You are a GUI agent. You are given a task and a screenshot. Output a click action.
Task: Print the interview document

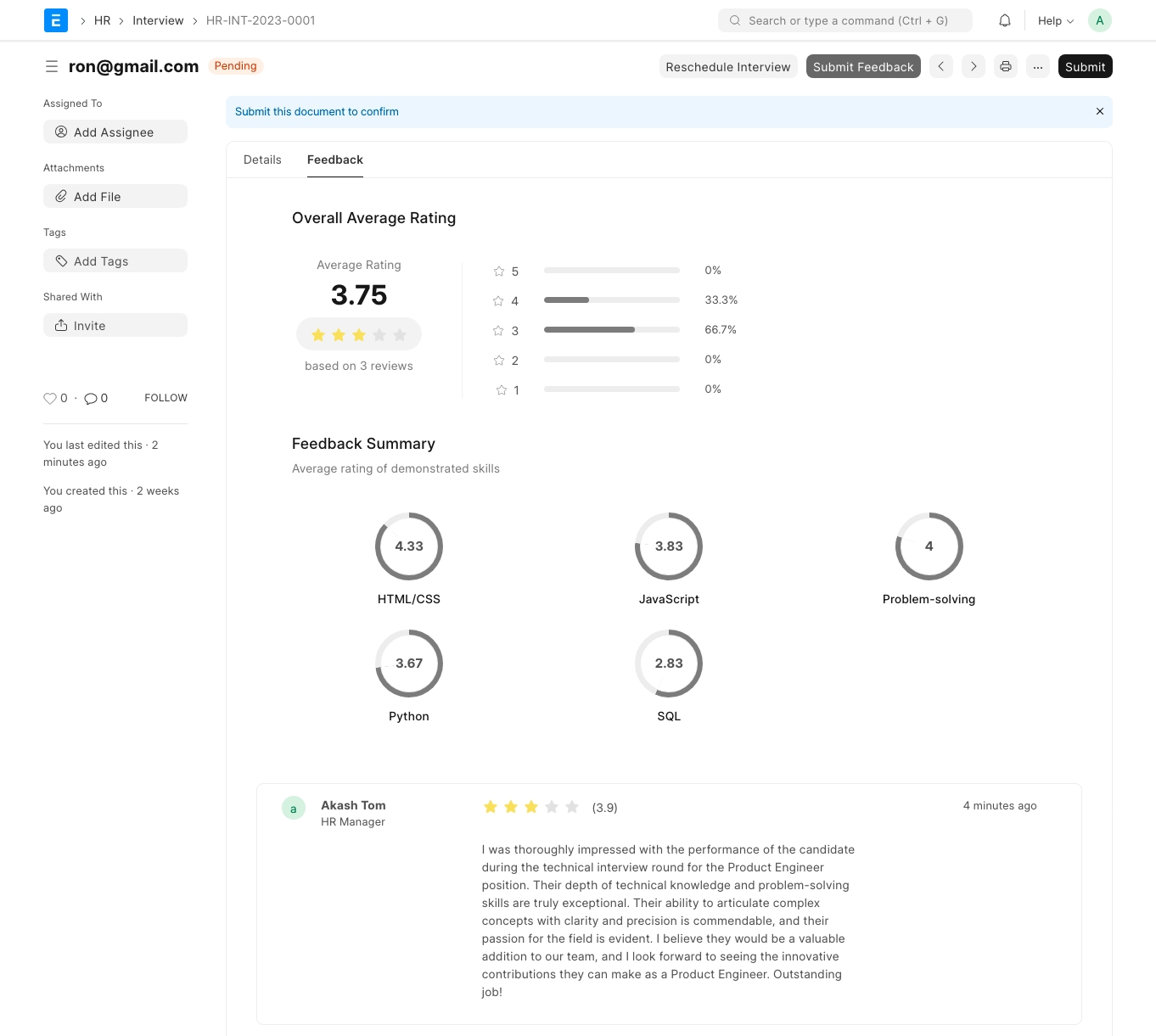tap(1006, 66)
